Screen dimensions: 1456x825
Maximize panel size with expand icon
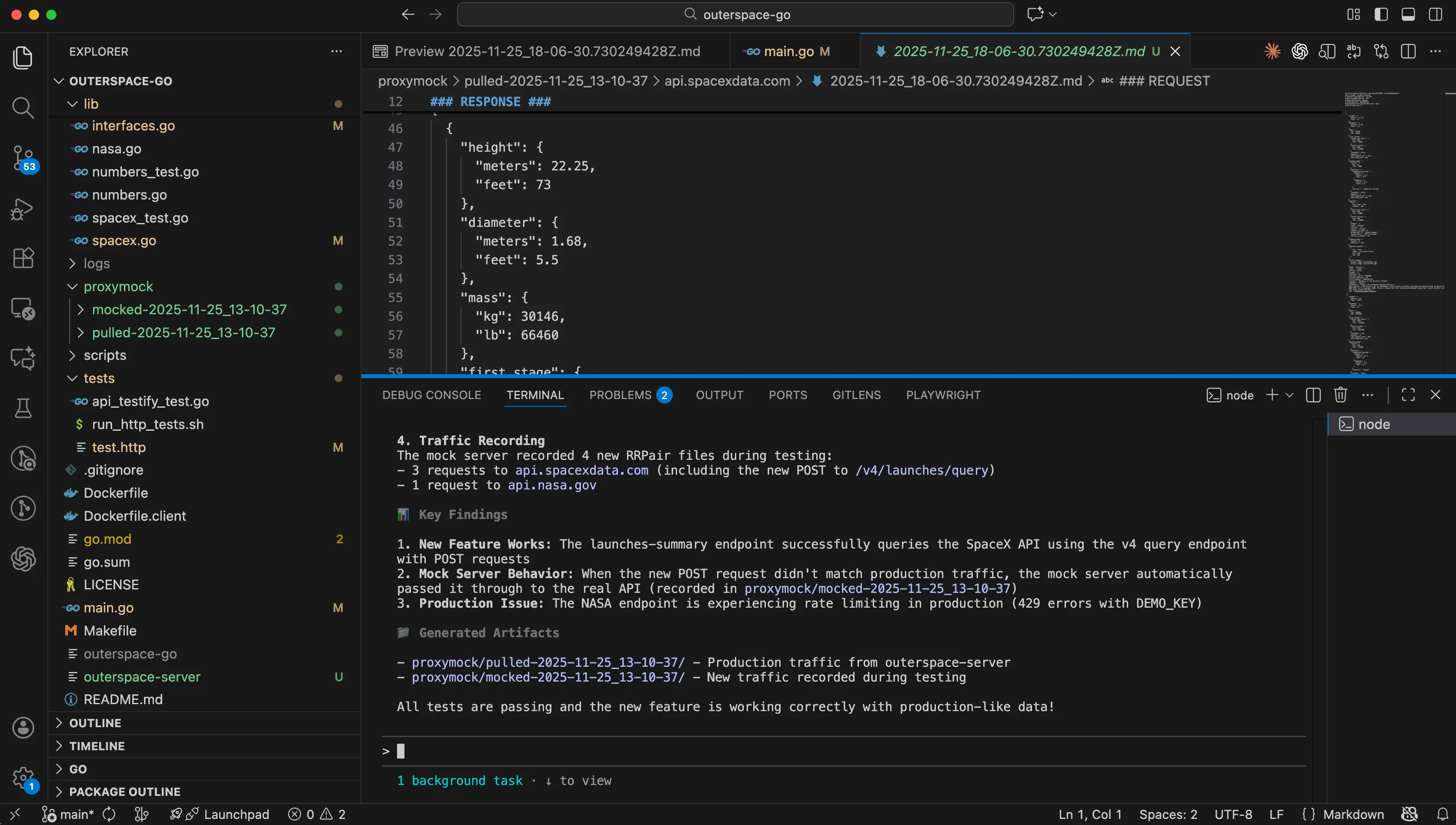click(1408, 395)
